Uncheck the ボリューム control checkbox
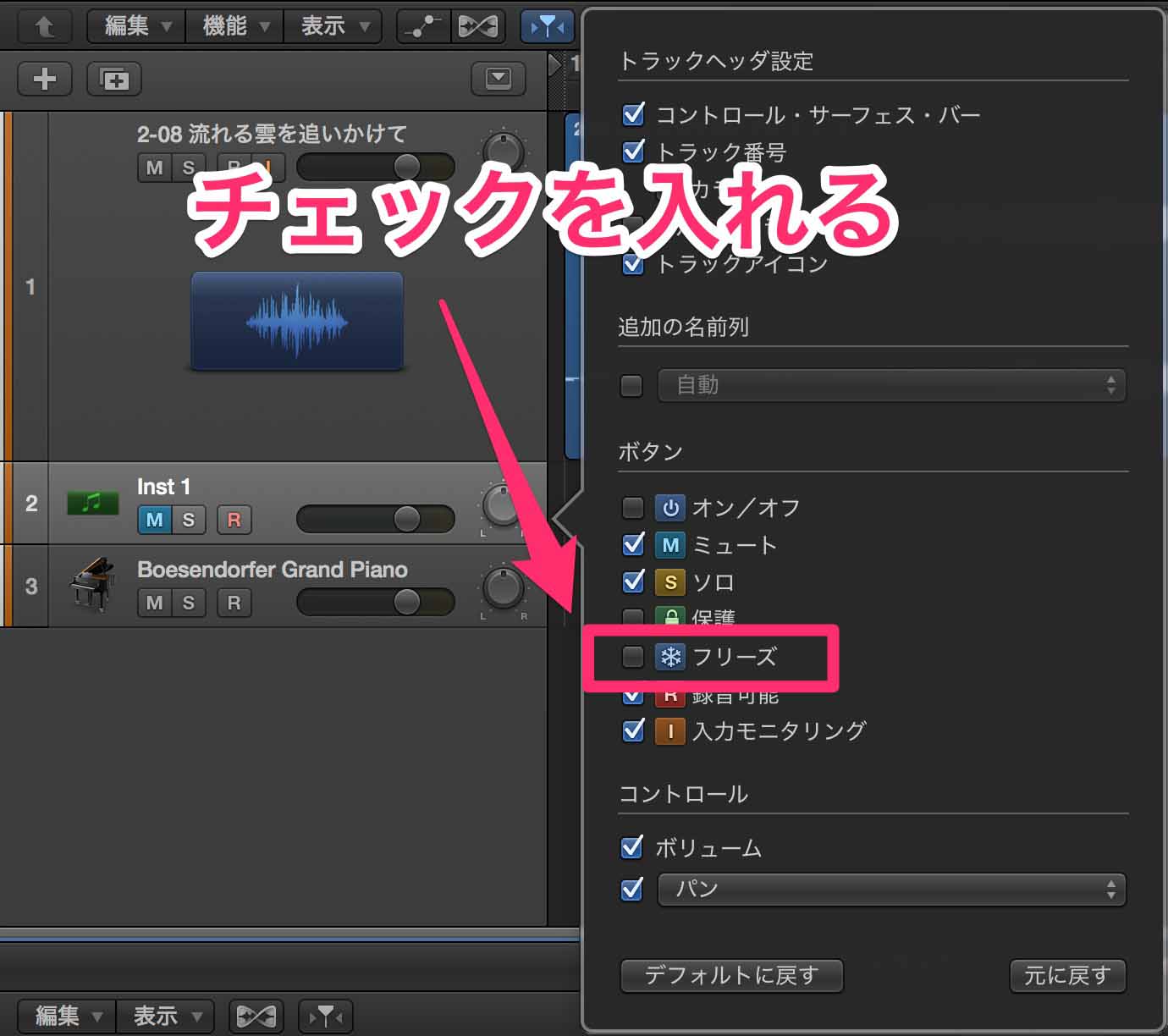Image resolution: width=1168 pixels, height=1036 pixels. [x=632, y=847]
